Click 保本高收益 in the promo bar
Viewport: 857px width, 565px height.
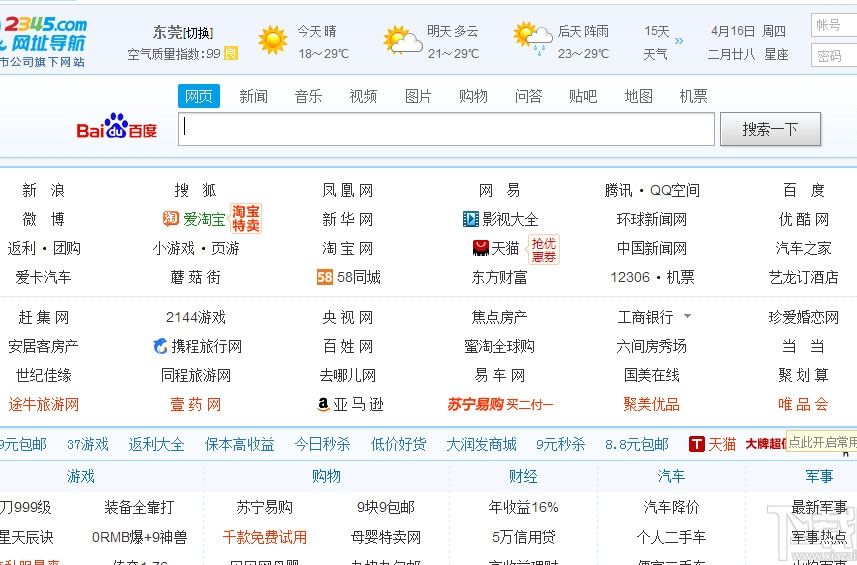[239, 444]
